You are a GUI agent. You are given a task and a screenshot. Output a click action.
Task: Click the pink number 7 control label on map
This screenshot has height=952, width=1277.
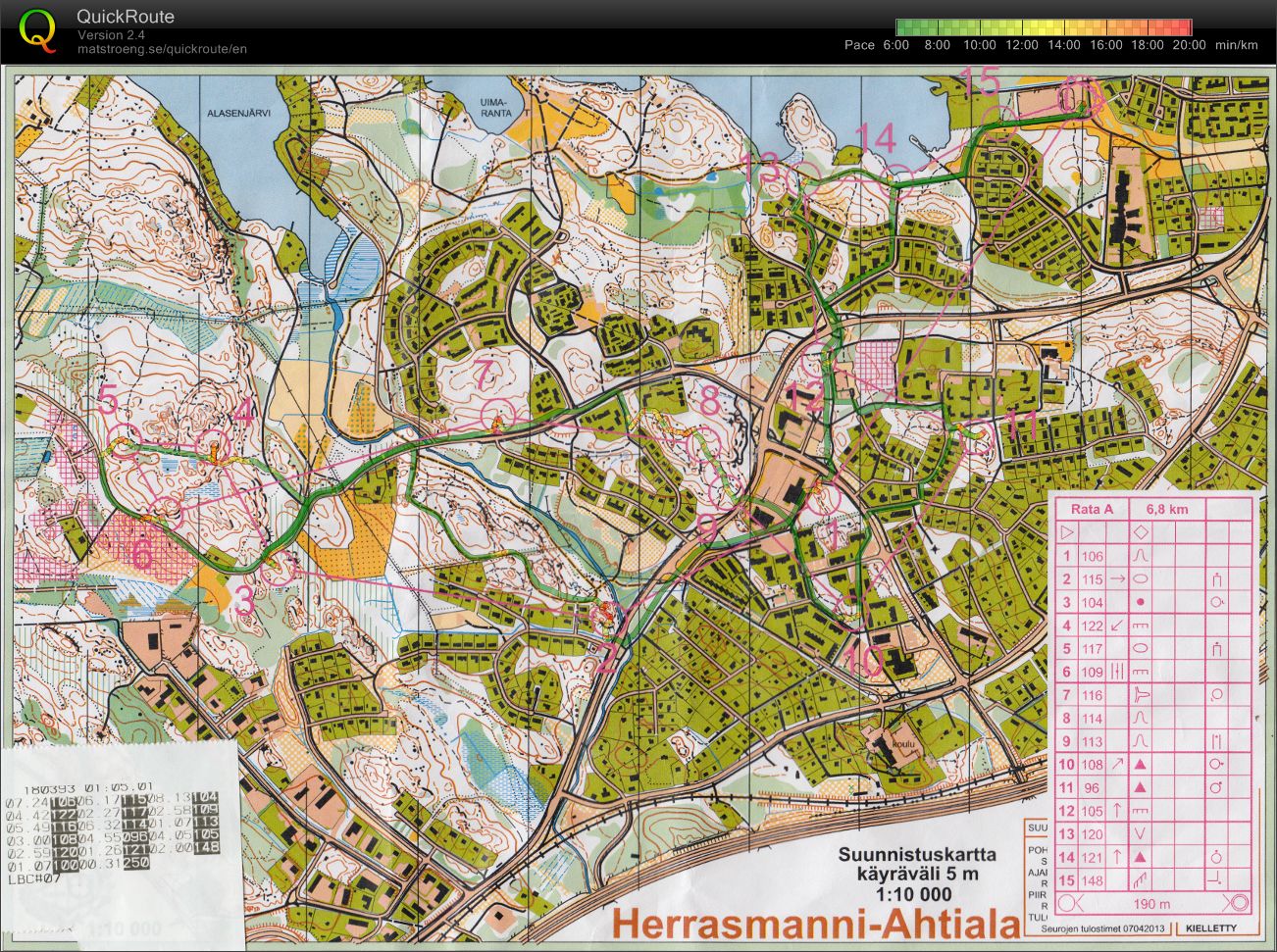click(482, 374)
